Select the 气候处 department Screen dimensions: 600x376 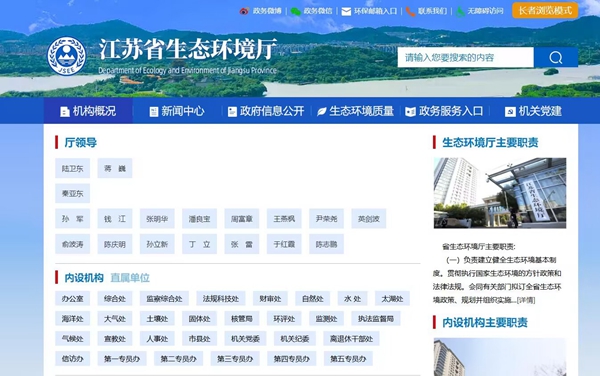click(x=73, y=339)
